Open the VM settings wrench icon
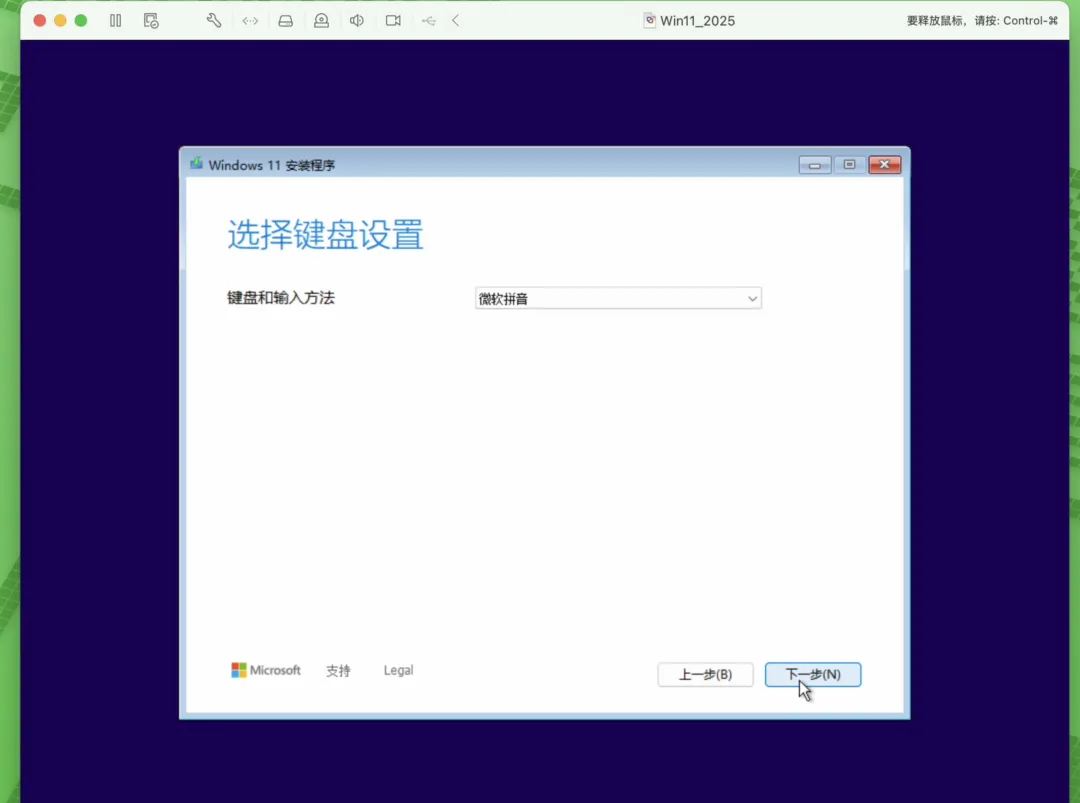The height and width of the screenshot is (803, 1080). tap(214, 21)
